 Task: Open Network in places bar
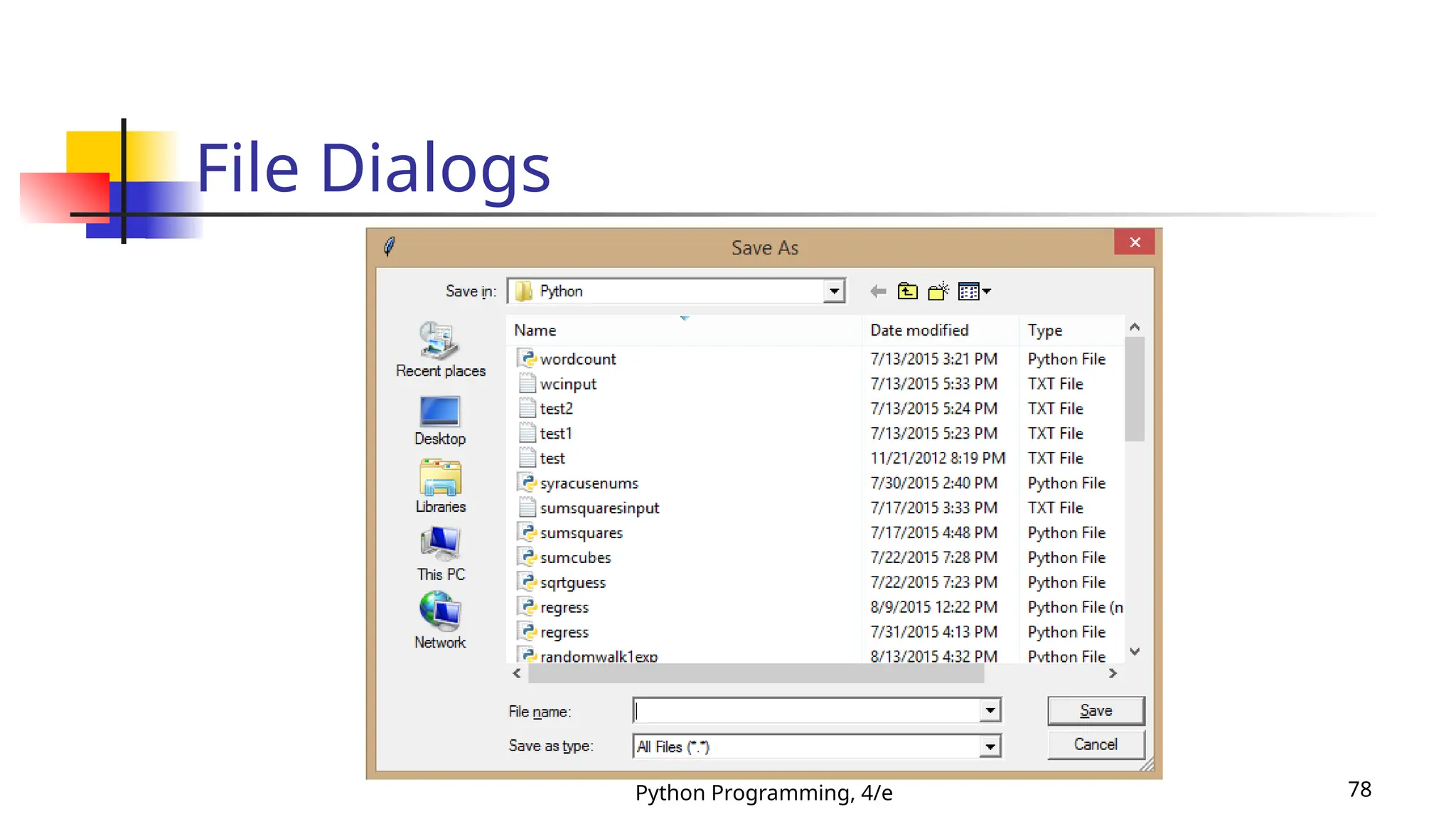440,621
